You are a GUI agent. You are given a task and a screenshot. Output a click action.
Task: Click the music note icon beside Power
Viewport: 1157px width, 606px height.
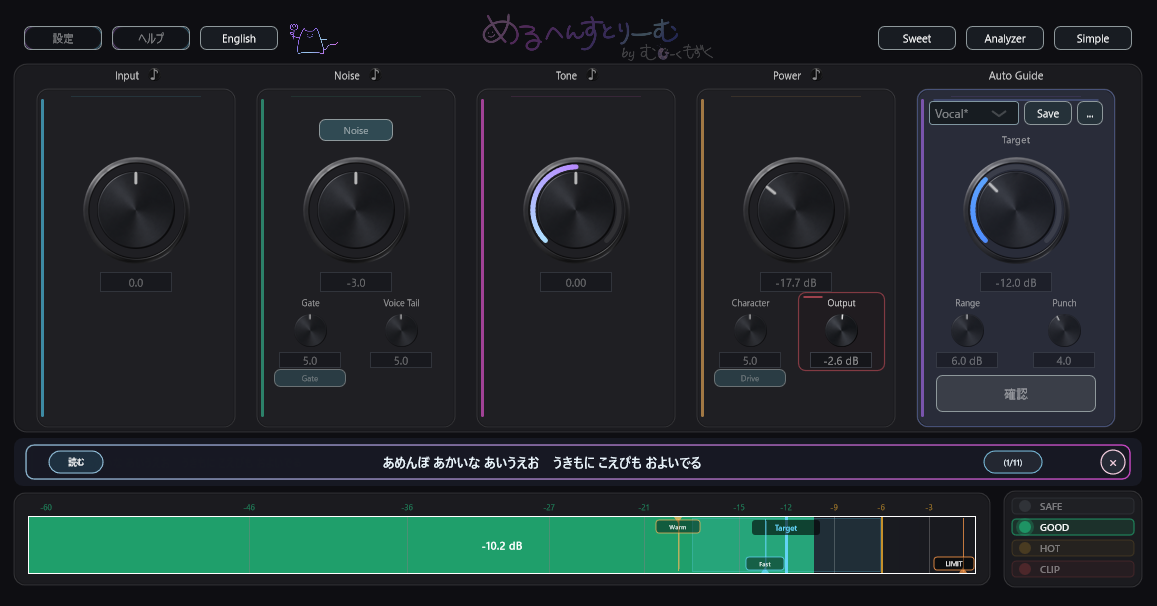815,75
